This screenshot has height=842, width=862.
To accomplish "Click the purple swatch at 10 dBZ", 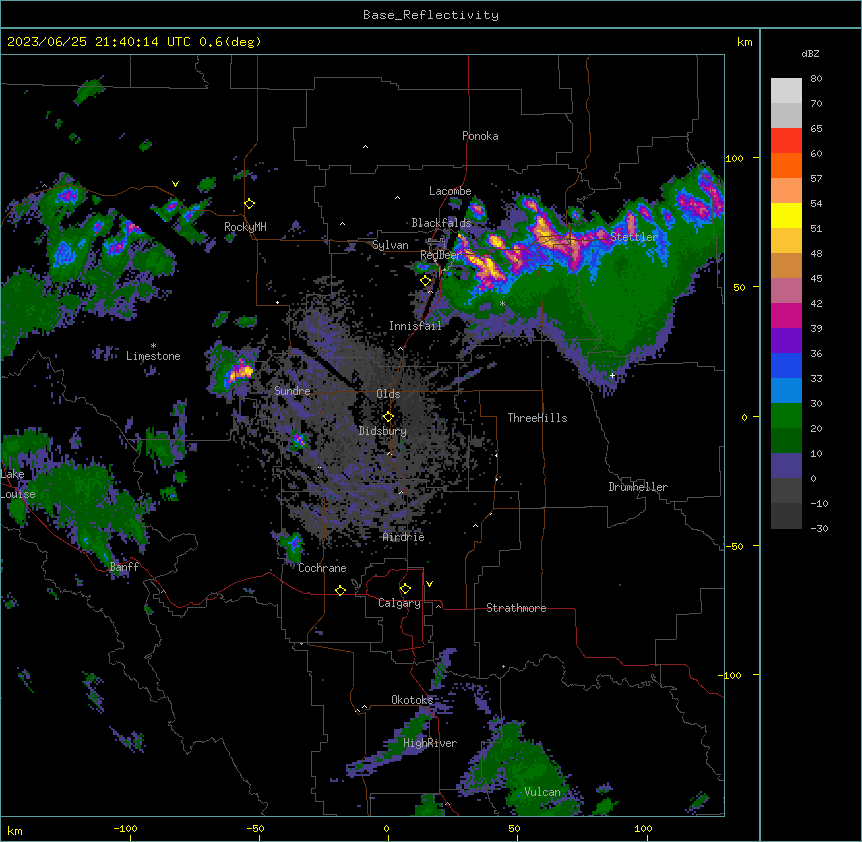I will coord(786,466).
